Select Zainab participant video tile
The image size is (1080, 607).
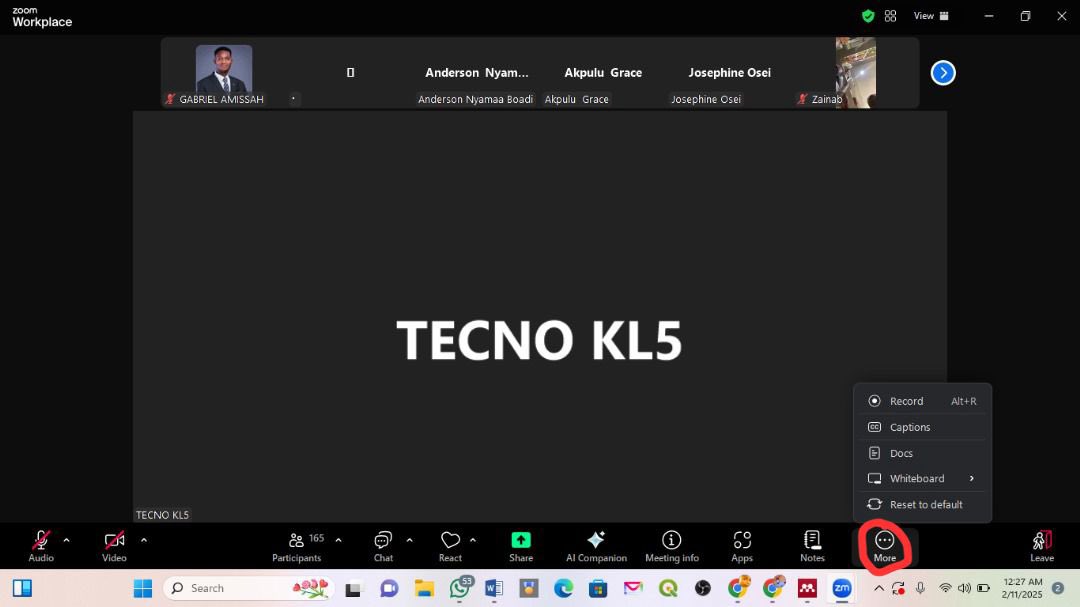pyautogui.click(x=855, y=72)
